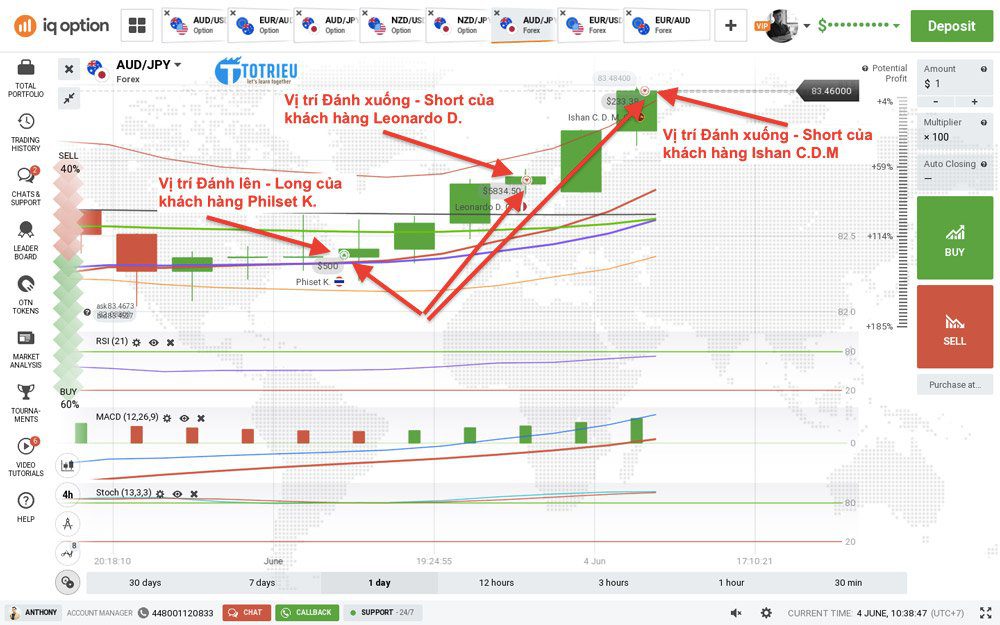Switch to the EUR/USD Forex tab
Screen dimensions: 1000x625
click(x=590, y=26)
